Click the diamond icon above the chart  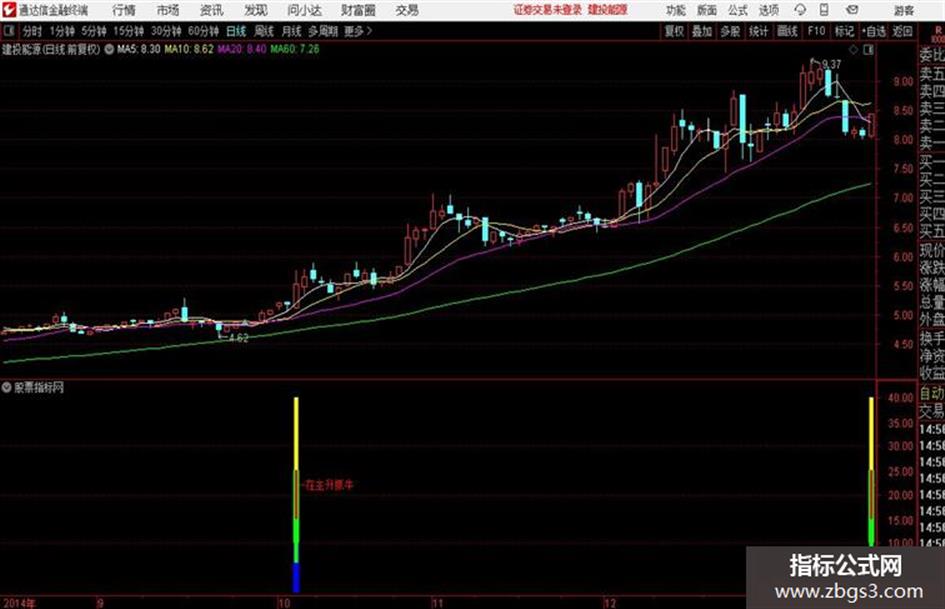(x=853, y=50)
